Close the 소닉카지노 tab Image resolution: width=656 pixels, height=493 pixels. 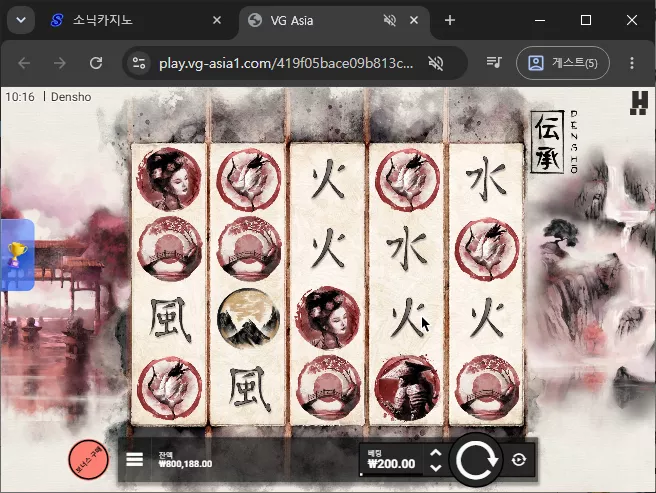(217, 20)
